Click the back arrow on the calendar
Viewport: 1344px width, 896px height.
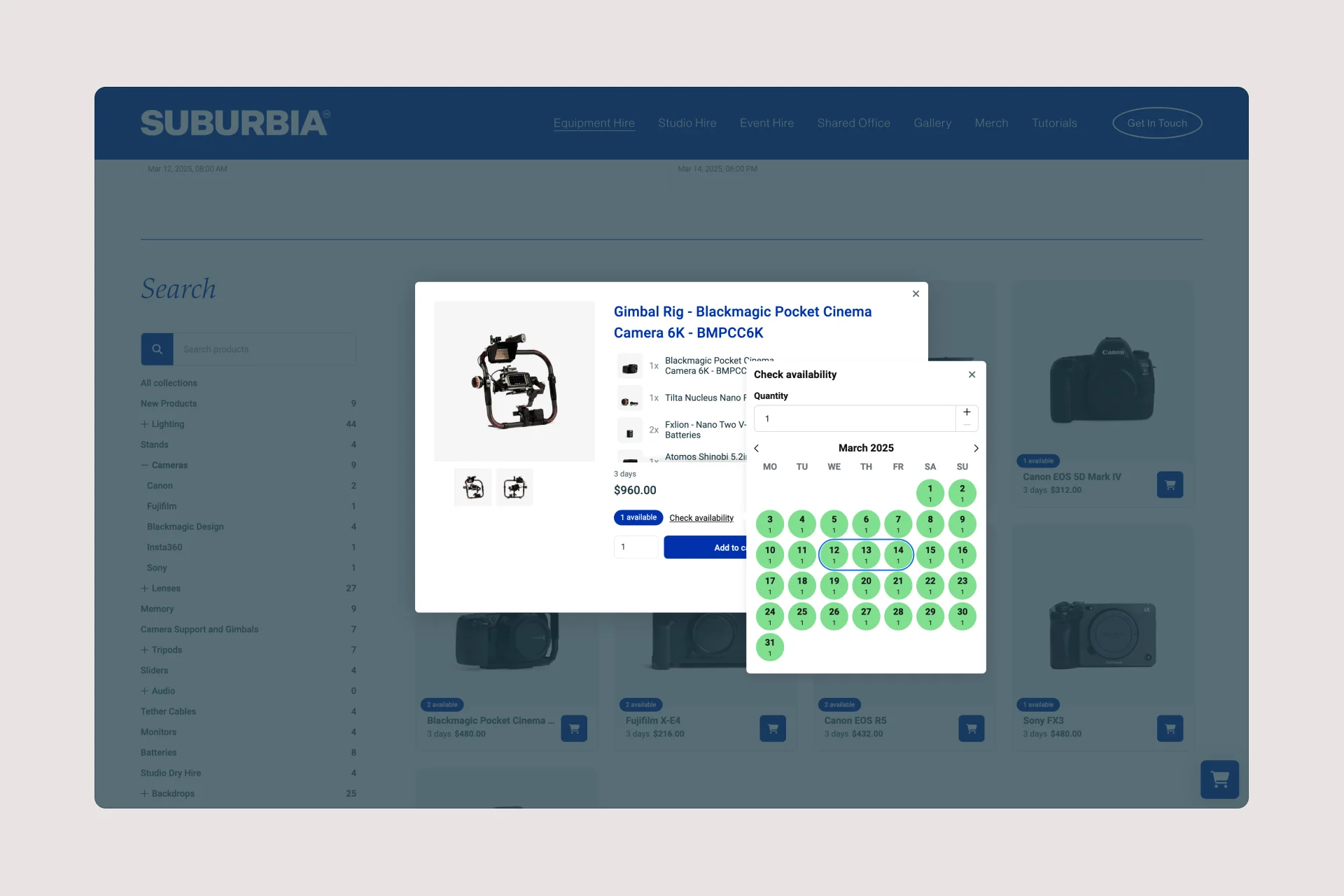[x=757, y=447]
